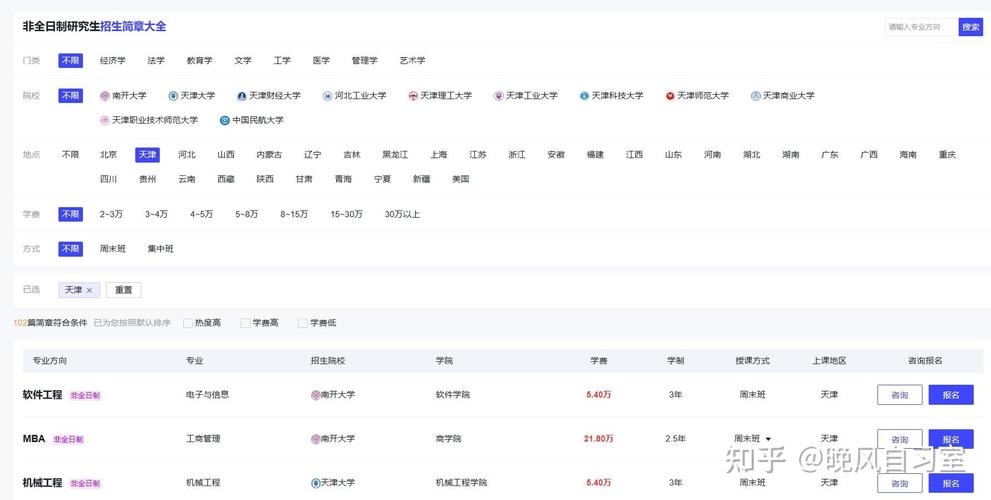Click 南开大学 logo in 软件工程 row

[315, 395]
